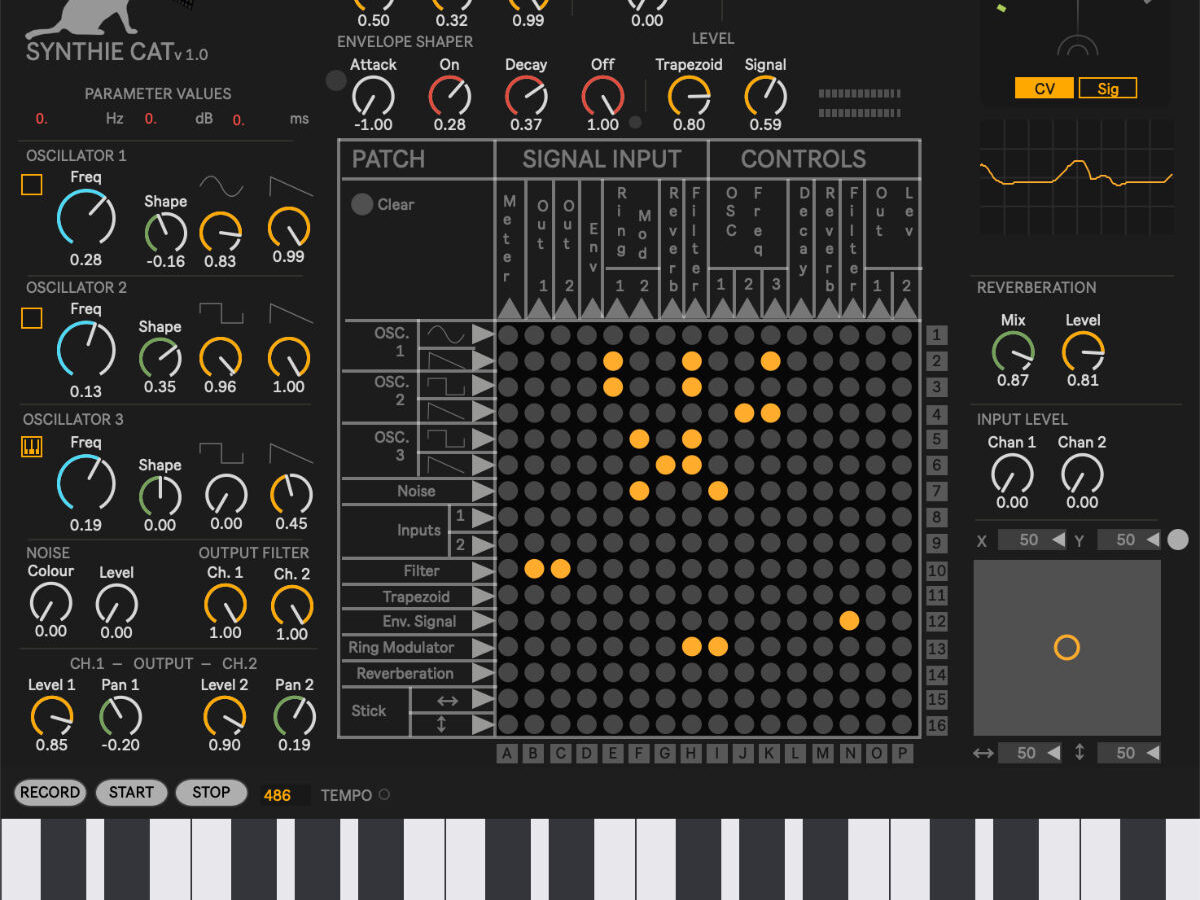Click the Meter column input triangle
Screen dimensions: 1200x900
[x=508, y=308]
